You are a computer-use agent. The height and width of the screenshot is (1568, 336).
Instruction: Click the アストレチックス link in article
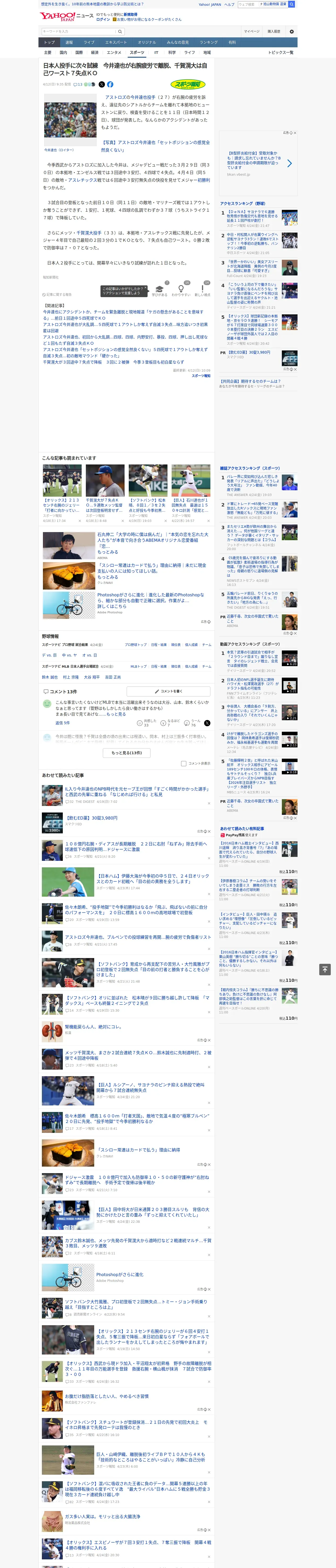point(82,180)
